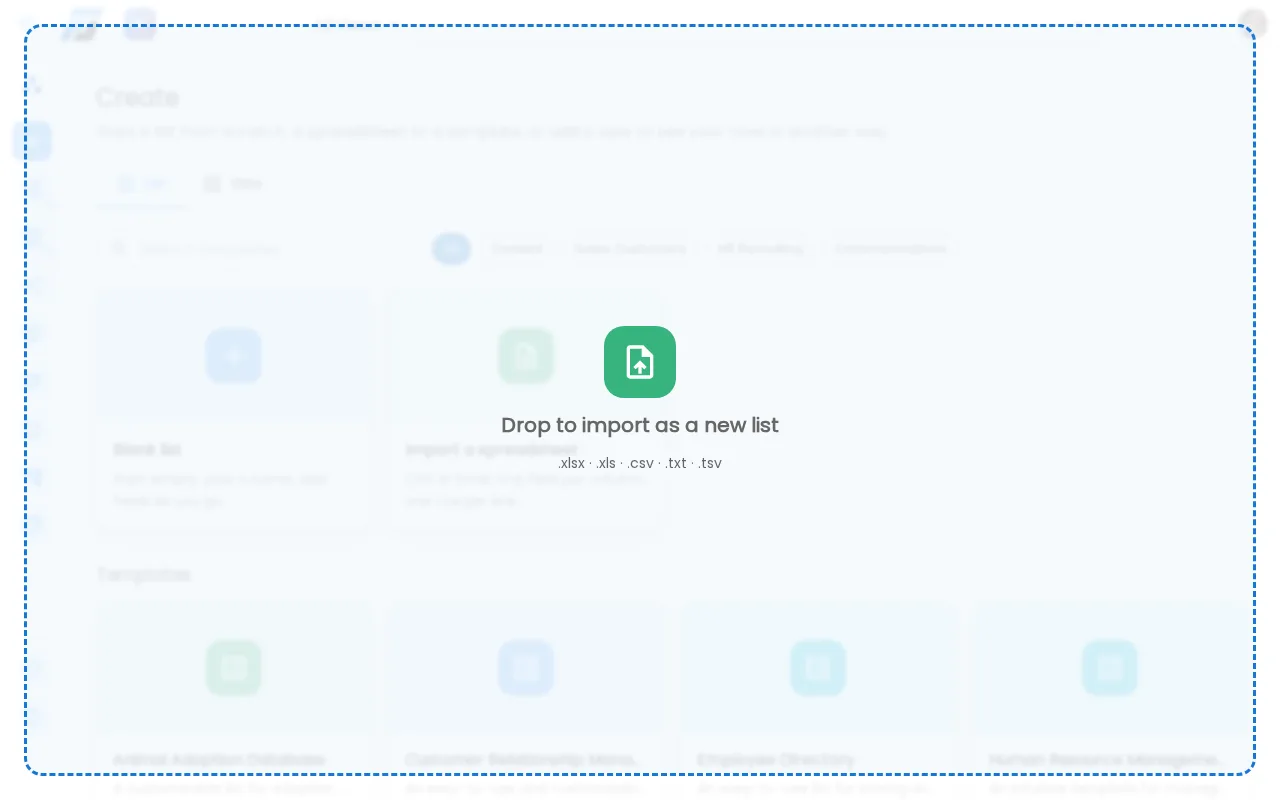The height and width of the screenshot is (800, 1280).
Task: Click the 'Drop to import as a new list' text
Action: coord(640,425)
